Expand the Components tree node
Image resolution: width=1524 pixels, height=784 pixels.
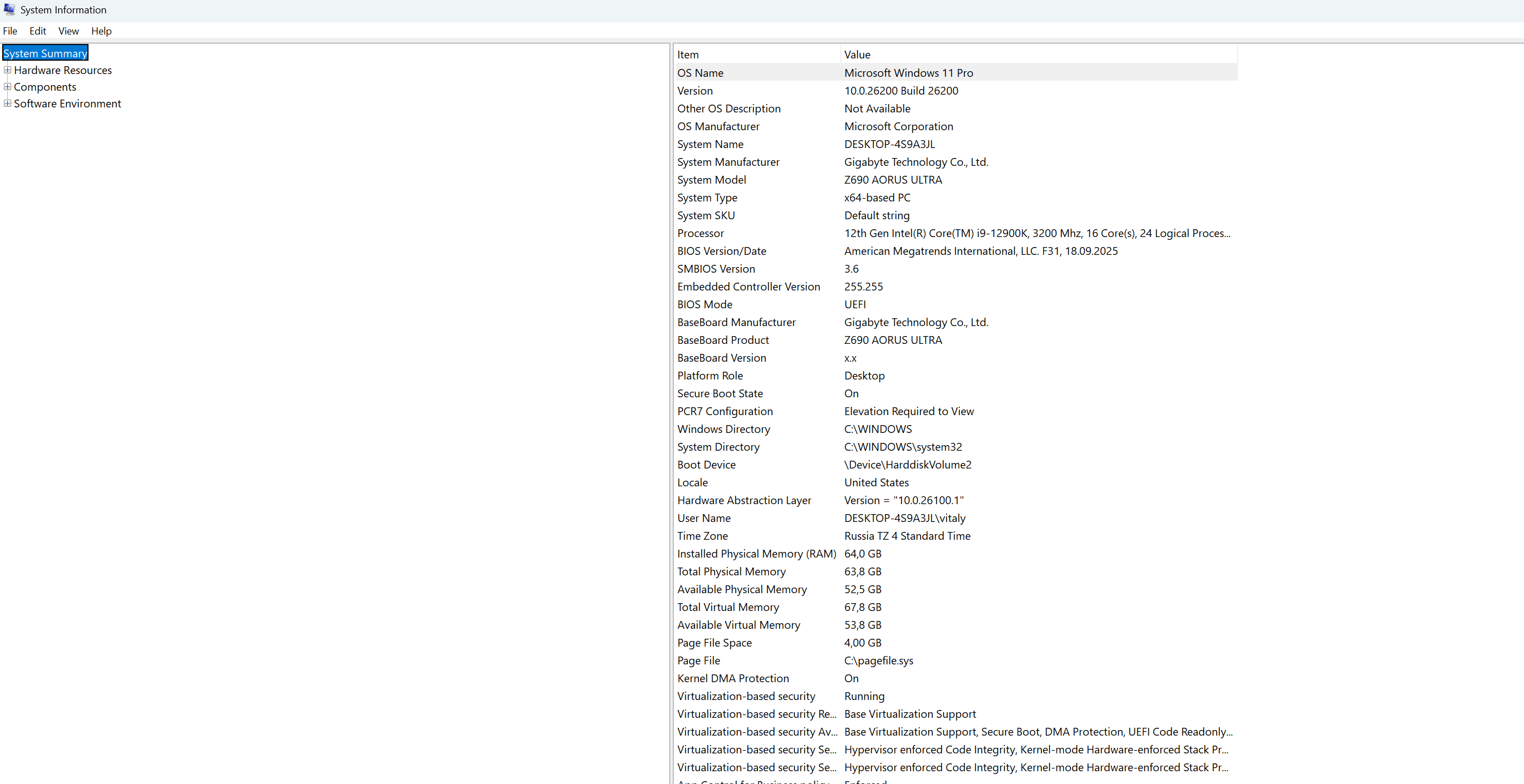tap(7, 86)
